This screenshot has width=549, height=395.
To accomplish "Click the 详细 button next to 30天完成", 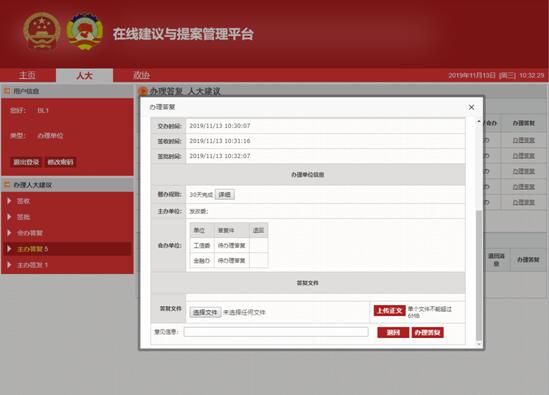I will (x=224, y=195).
